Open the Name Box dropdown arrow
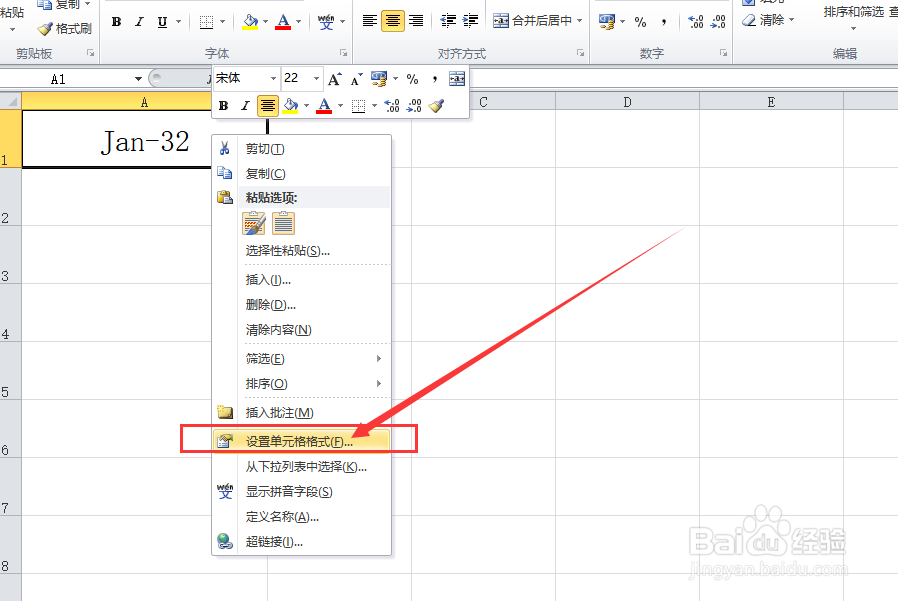The width and height of the screenshot is (898, 601). tap(138, 77)
